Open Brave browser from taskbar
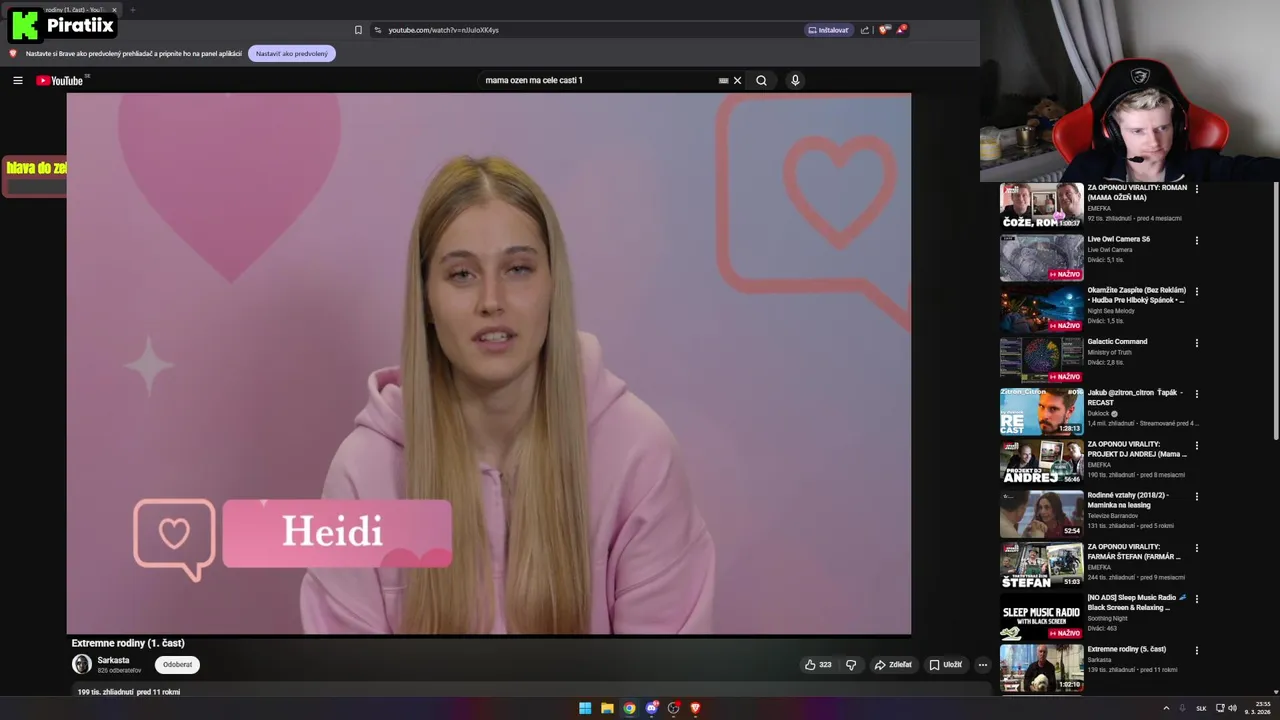 click(x=695, y=708)
